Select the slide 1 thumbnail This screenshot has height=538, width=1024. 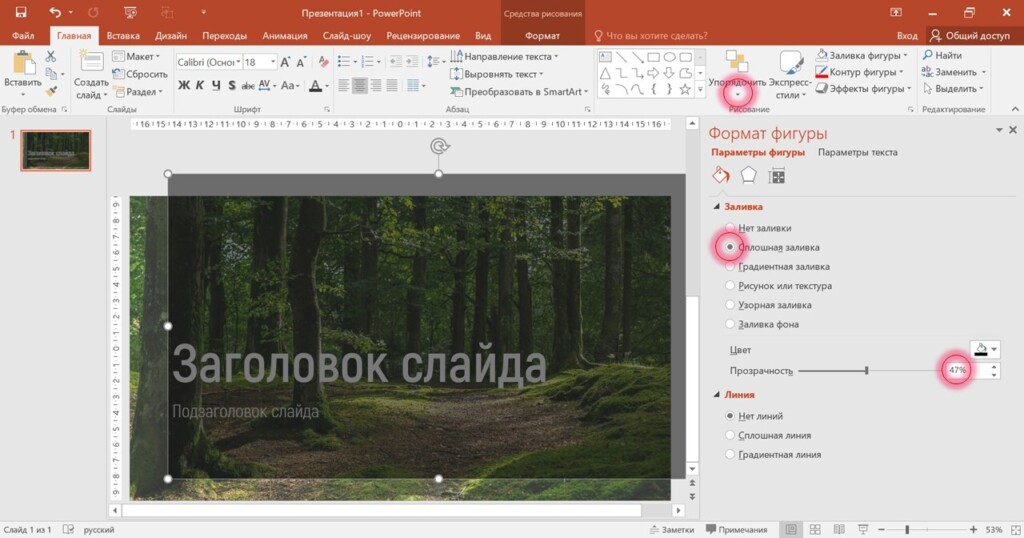click(x=56, y=150)
